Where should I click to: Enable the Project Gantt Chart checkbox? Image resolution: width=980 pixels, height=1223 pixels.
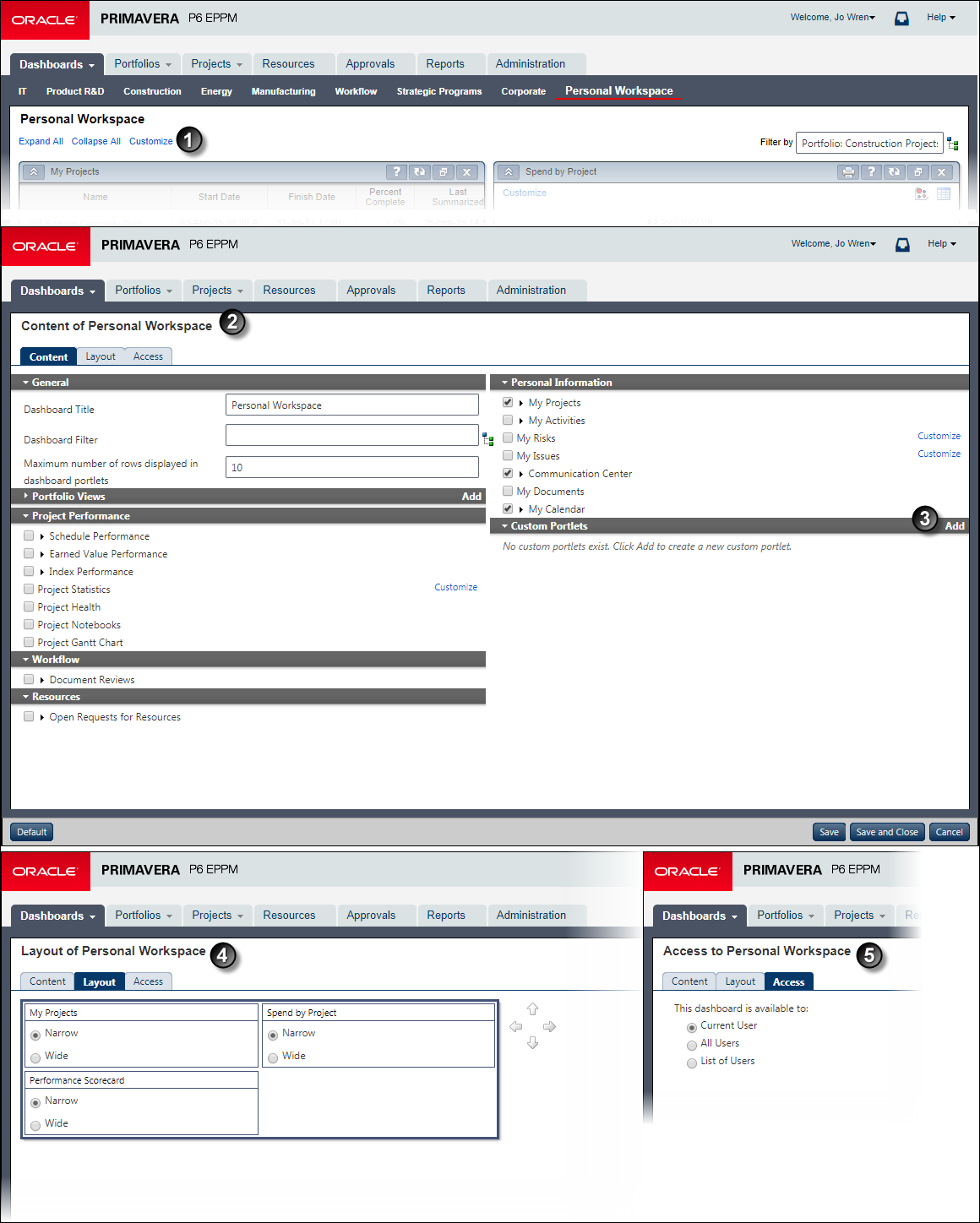click(29, 642)
